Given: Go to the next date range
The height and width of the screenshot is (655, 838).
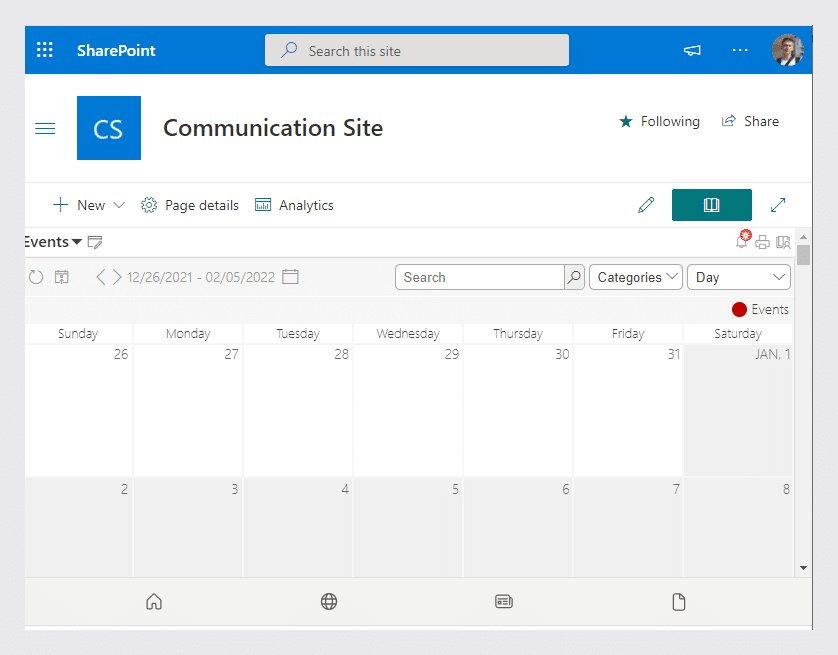Looking at the screenshot, I should (x=117, y=277).
